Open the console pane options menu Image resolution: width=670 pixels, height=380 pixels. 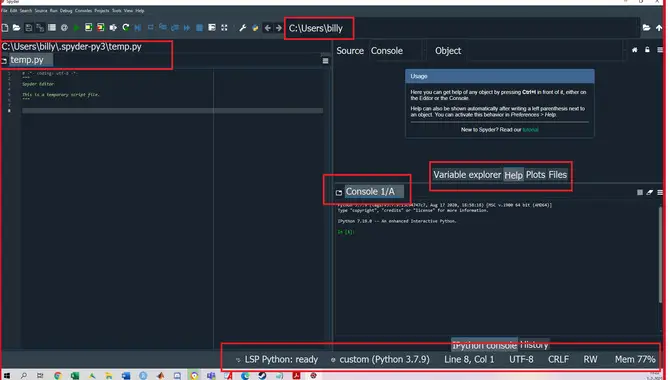(x=660, y=192)
